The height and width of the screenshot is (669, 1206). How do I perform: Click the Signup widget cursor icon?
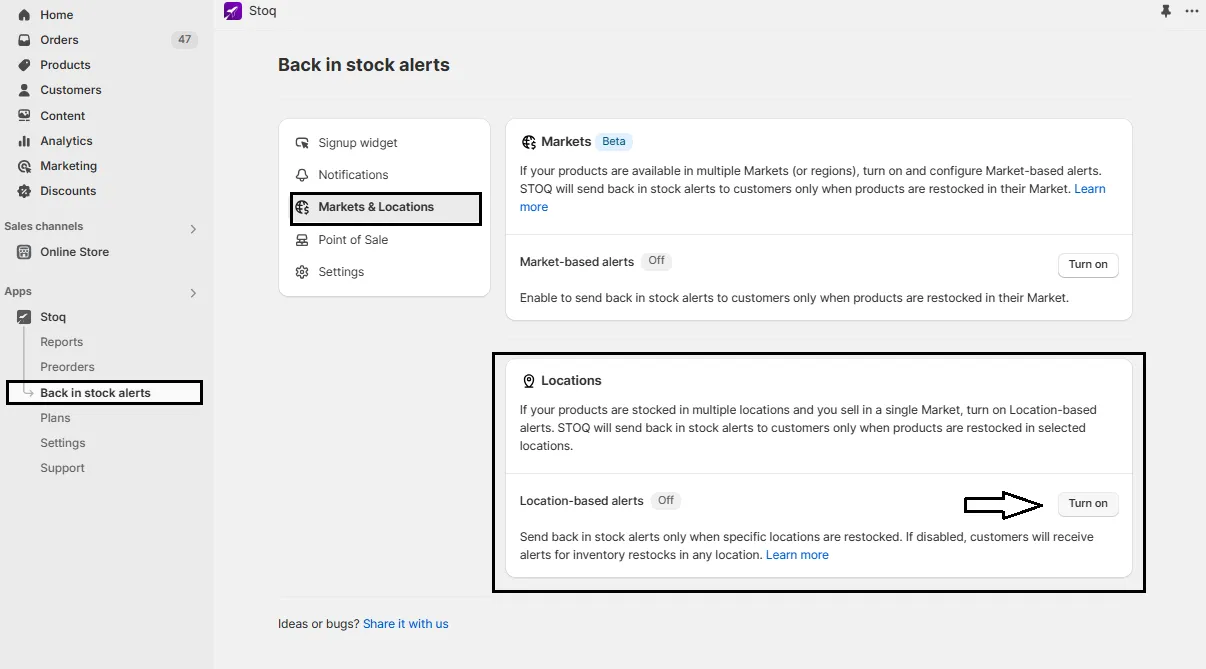coord(302,143)
